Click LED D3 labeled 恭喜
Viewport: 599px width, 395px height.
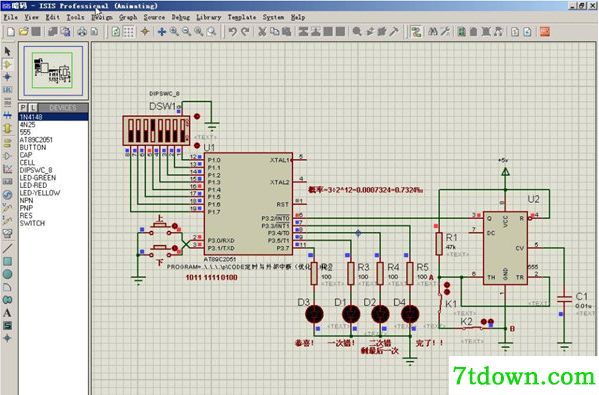coord(314,314)
